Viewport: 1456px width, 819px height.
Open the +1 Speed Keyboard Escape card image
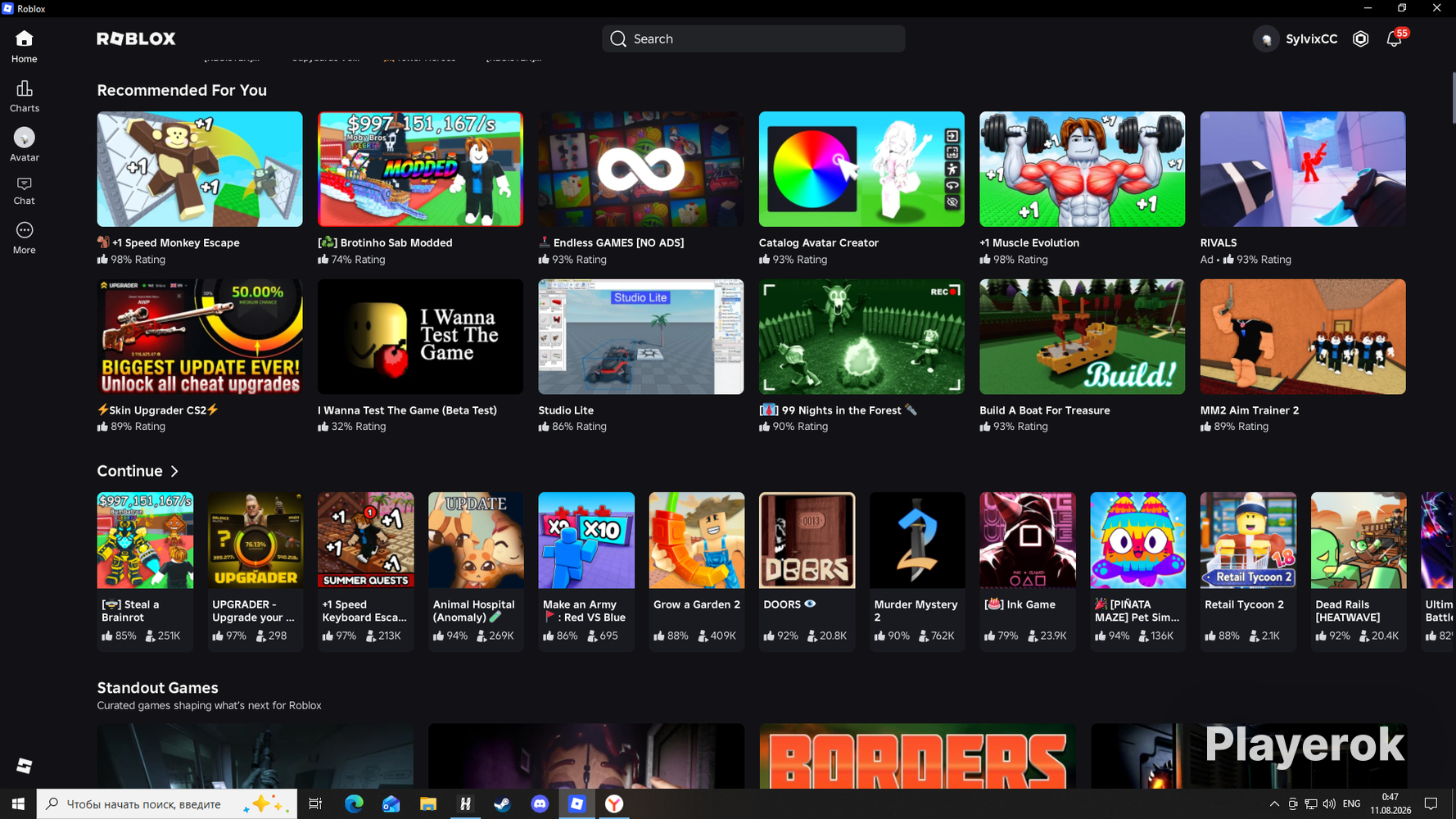[x=366, y=541]
